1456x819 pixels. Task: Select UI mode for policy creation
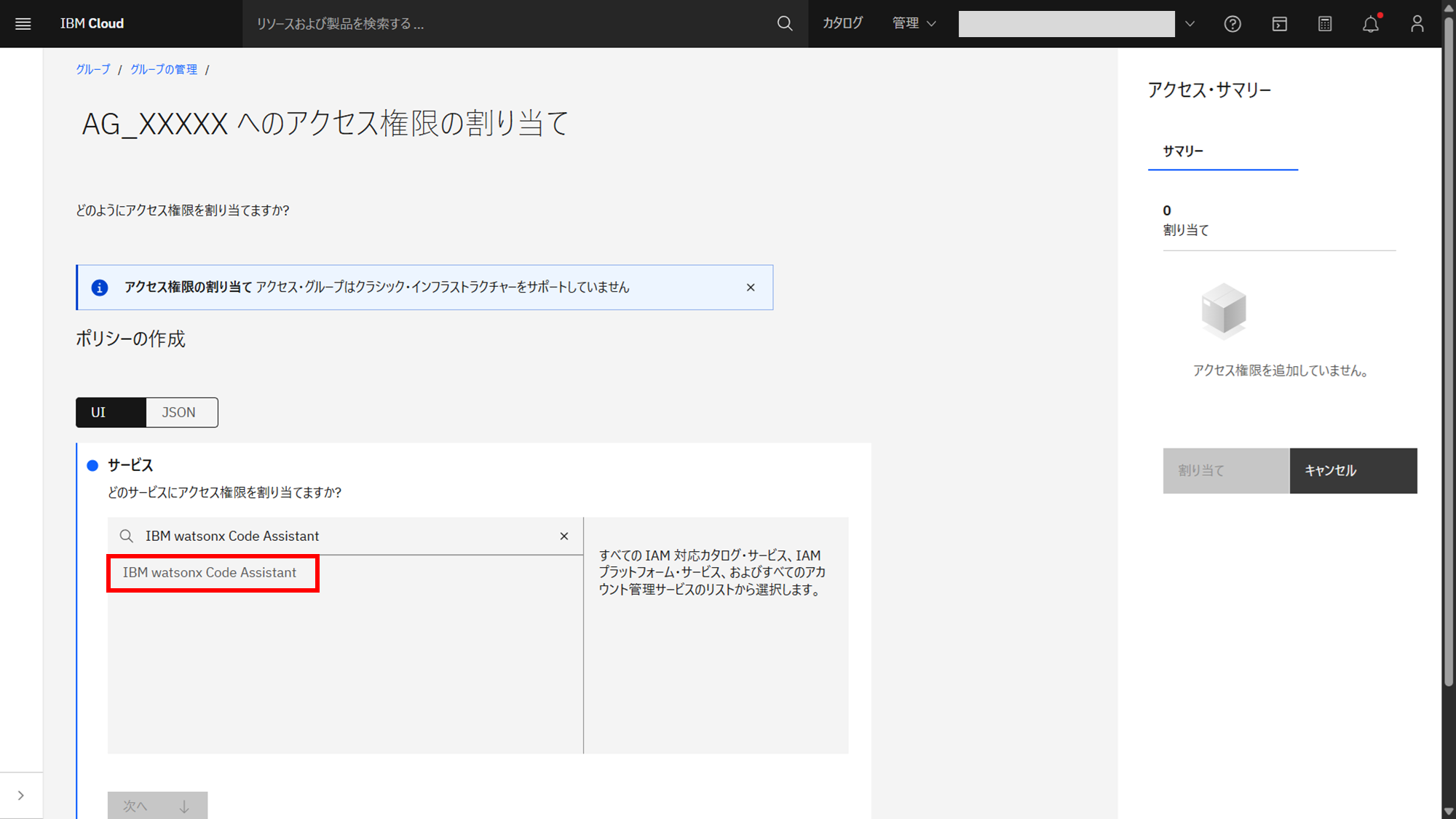pos(111,413)
